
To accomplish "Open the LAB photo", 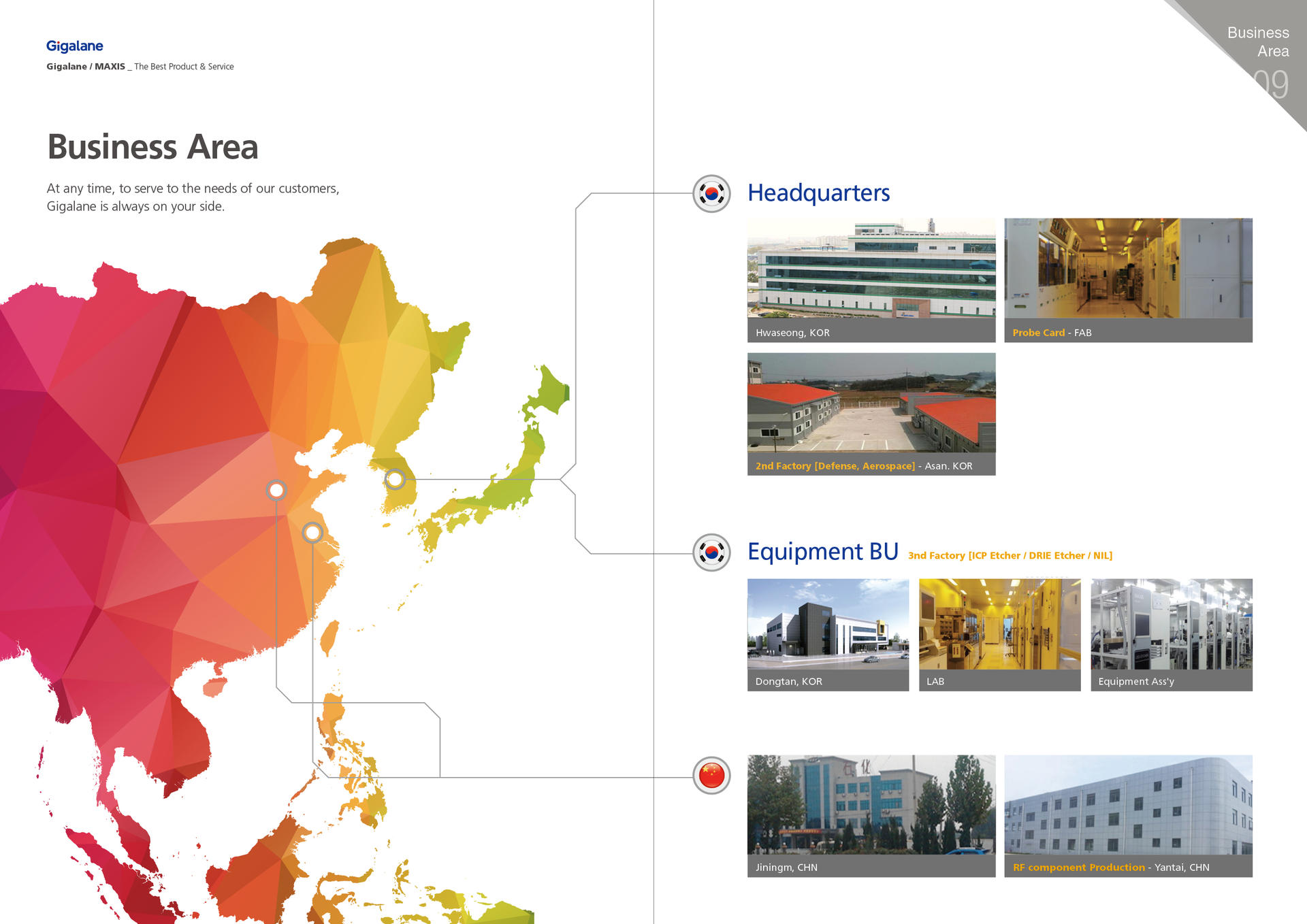I will pos(999,624).
